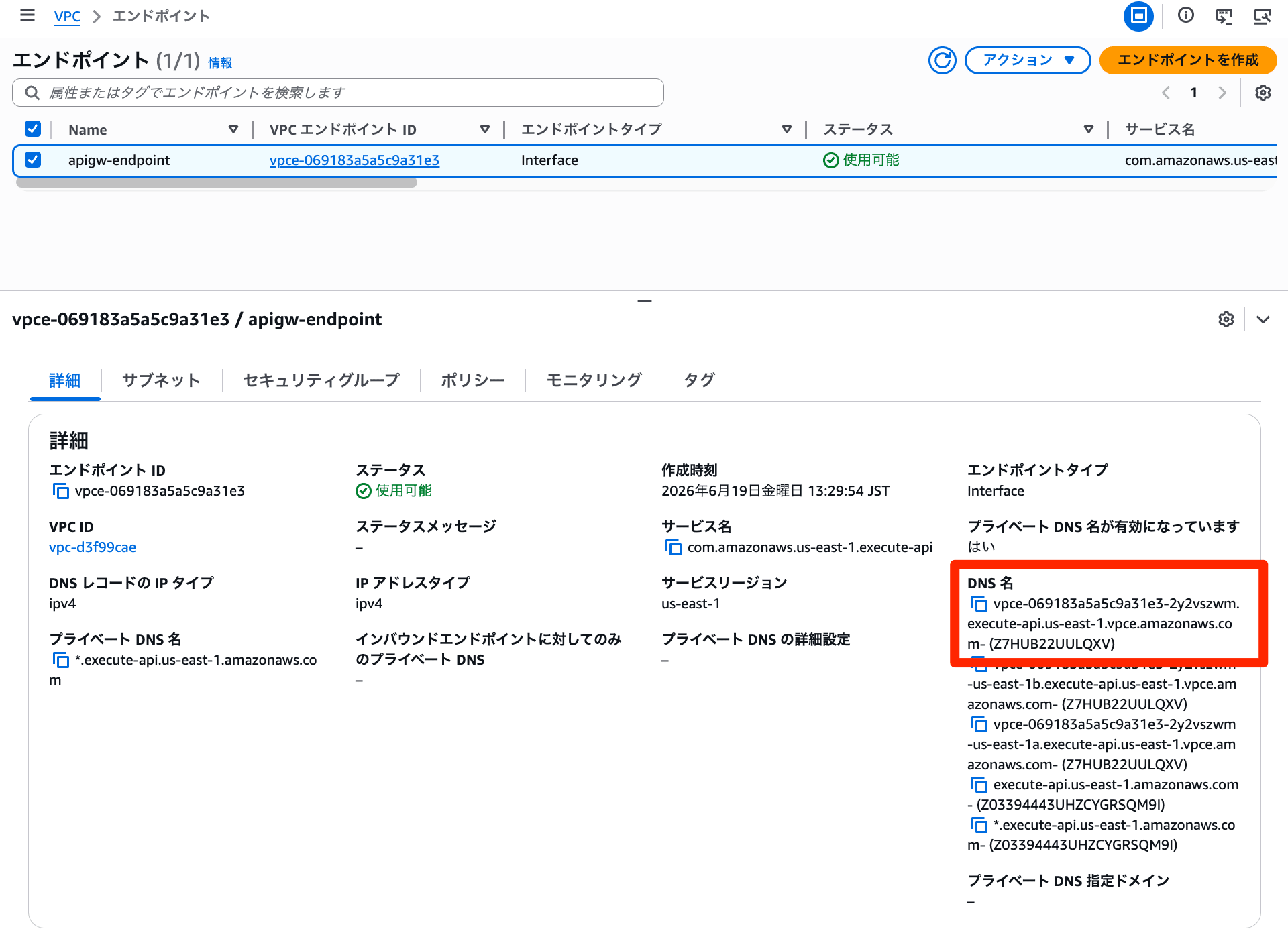Click Interface cell in table row
The width and height of the screenshot is (1288, 943).
(x=549, y=160)
